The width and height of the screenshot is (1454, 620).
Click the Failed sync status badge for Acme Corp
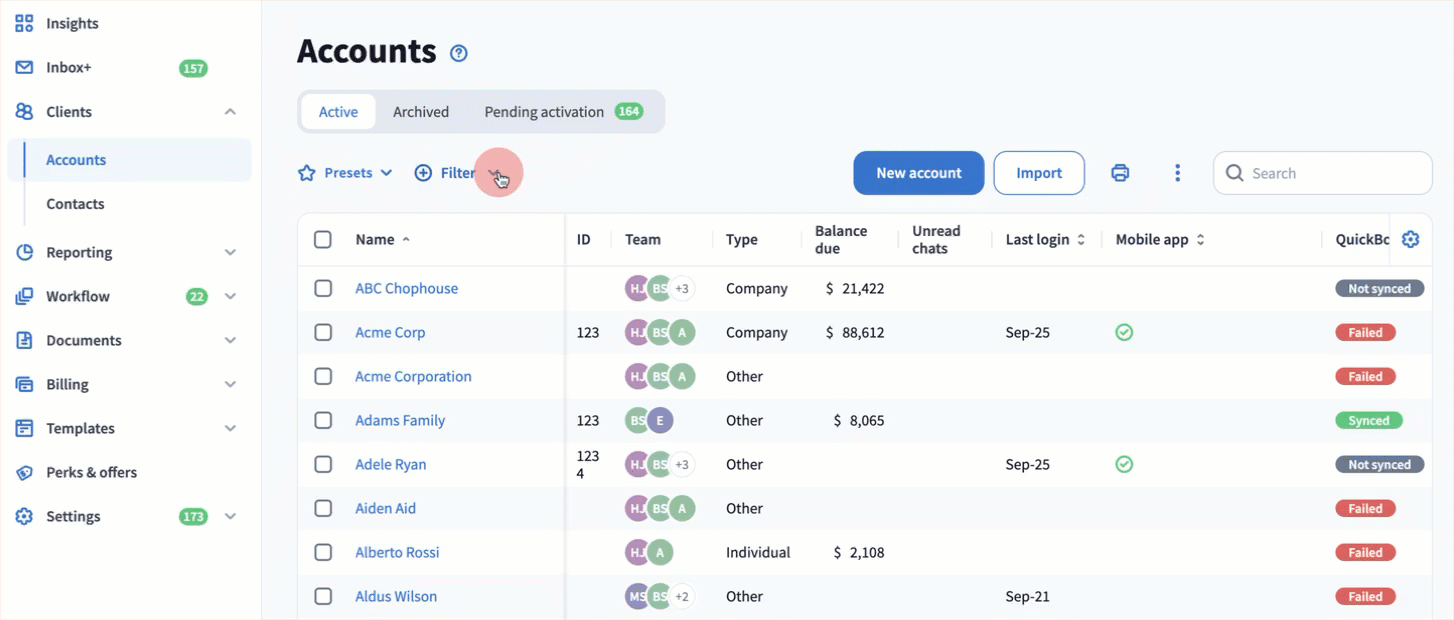[x=1364, y=332]
